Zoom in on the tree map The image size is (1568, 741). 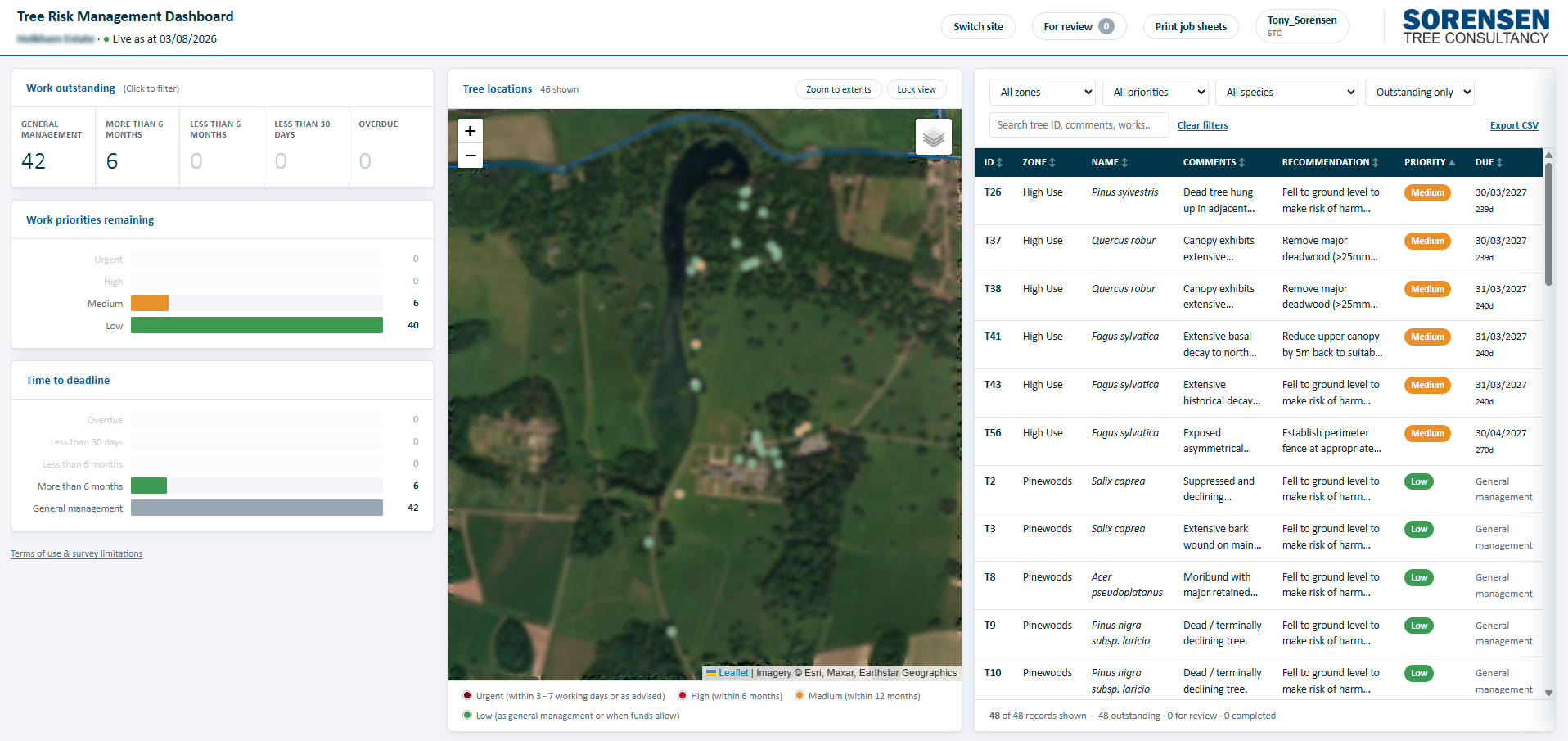coord(470,131)
